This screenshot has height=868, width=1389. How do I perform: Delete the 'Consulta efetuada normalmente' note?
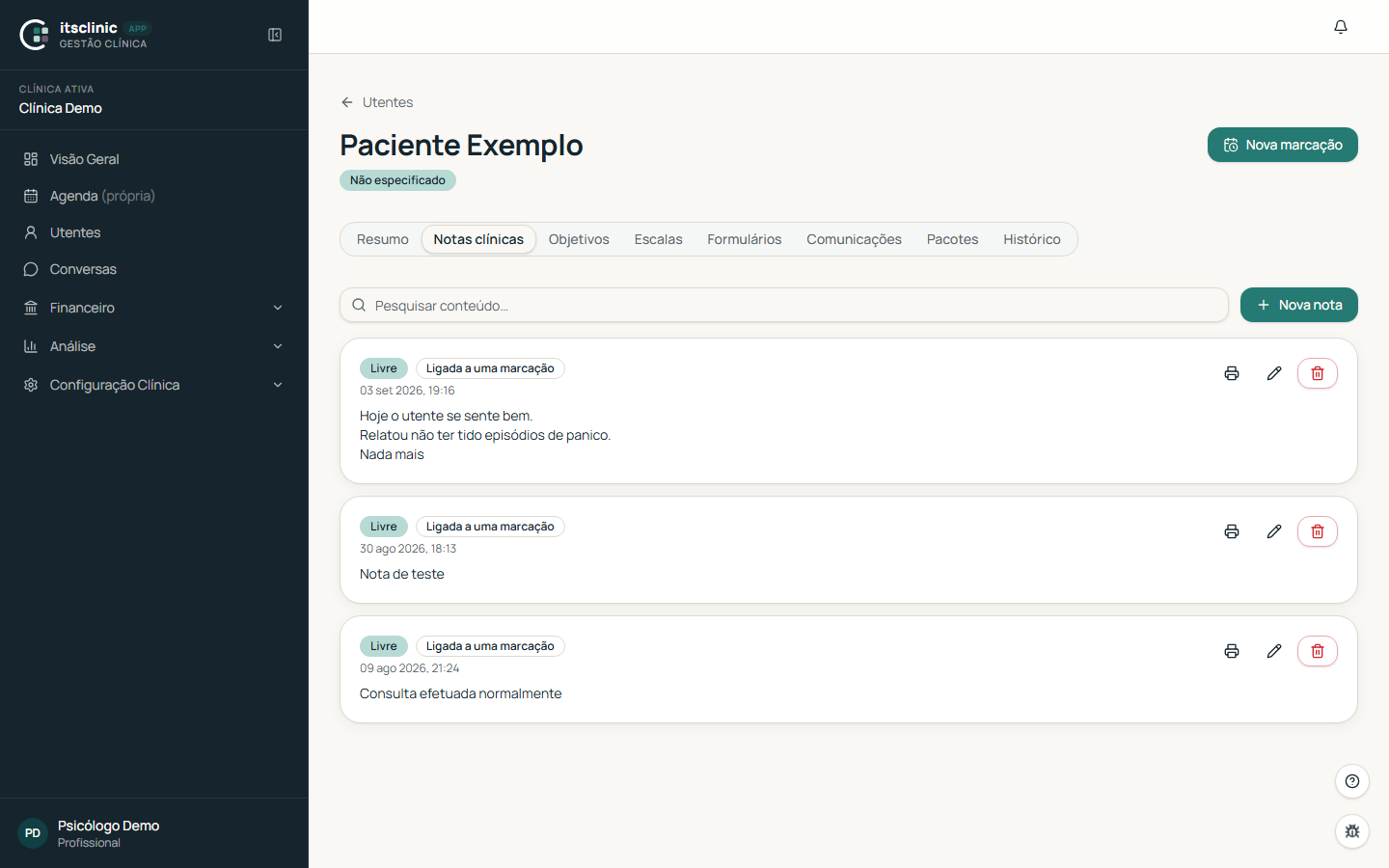1318,651
